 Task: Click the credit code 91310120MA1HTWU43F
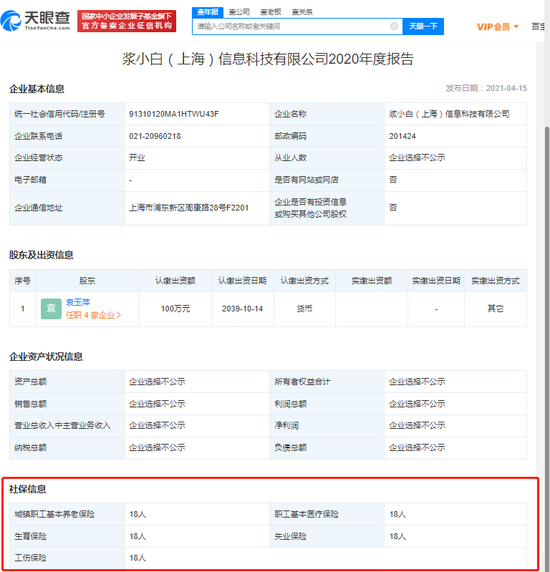coord(174,114)
